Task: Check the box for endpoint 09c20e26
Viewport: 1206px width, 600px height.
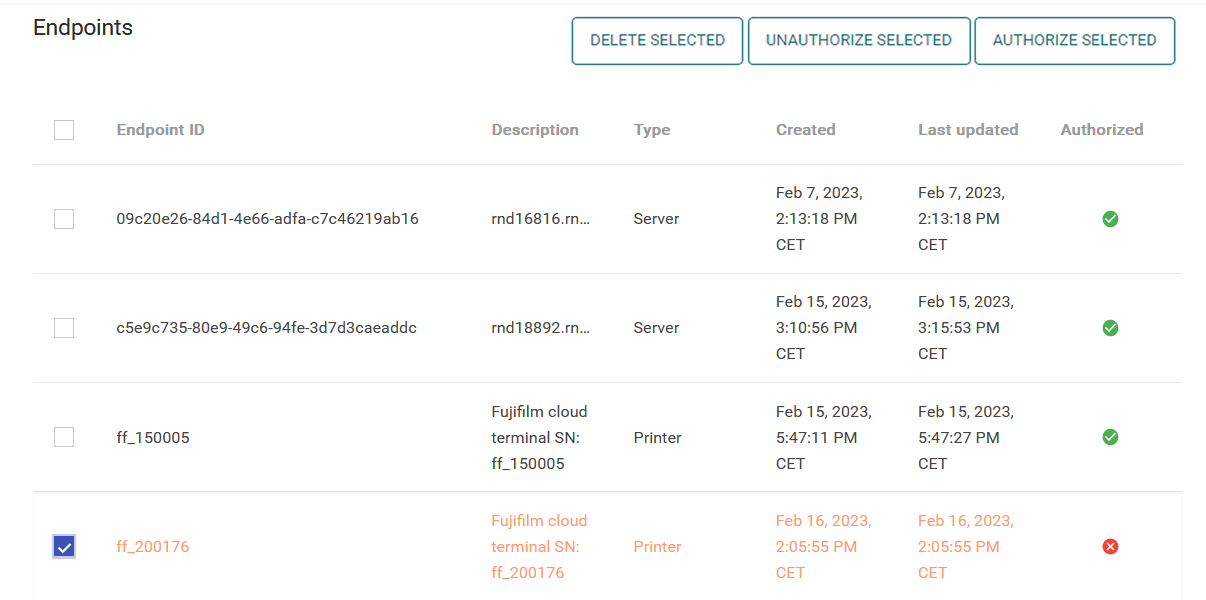Action: [x=64, y=219]
